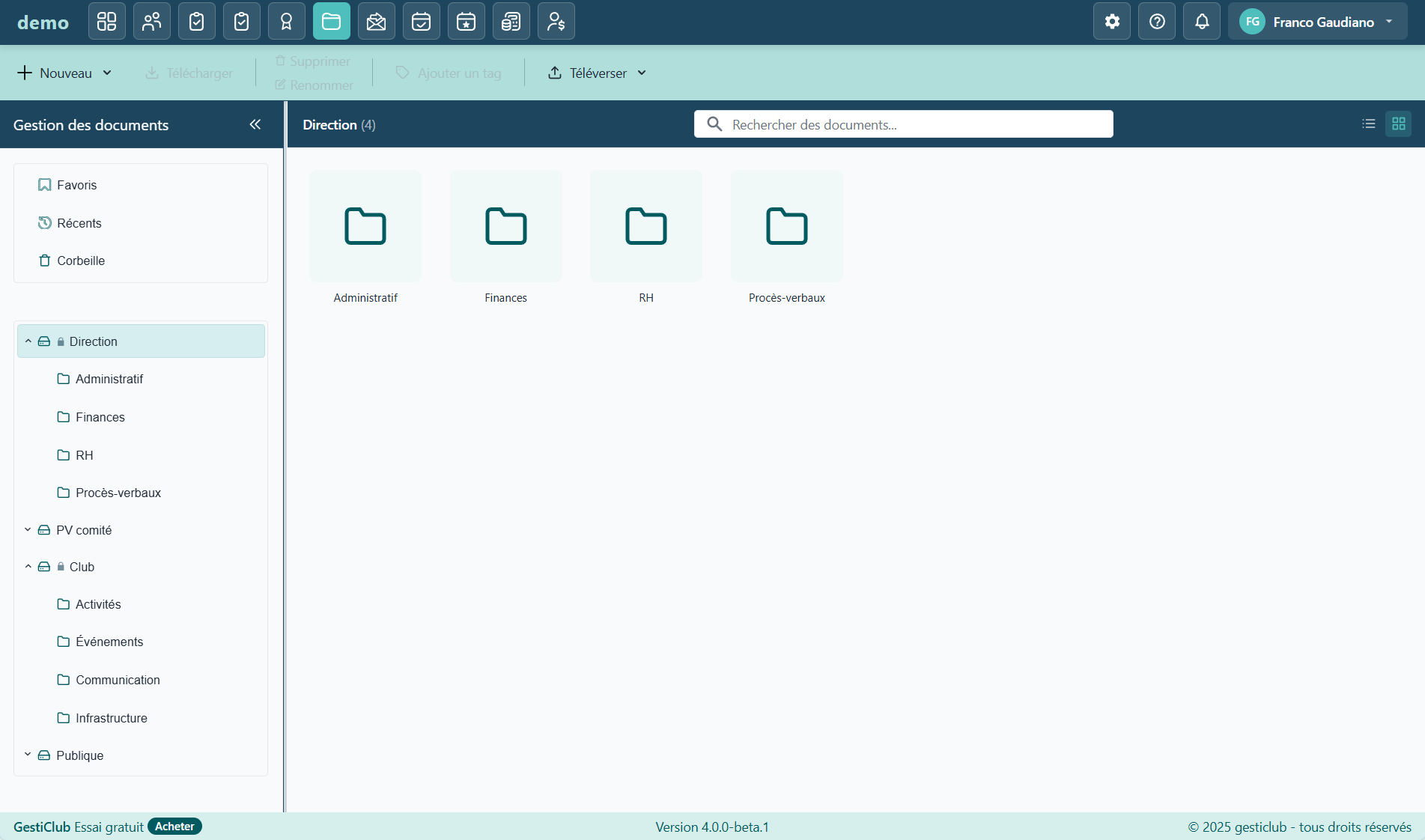Open the accounting coins icon
Screen dimensions: 1425x840
click(511, 21)
